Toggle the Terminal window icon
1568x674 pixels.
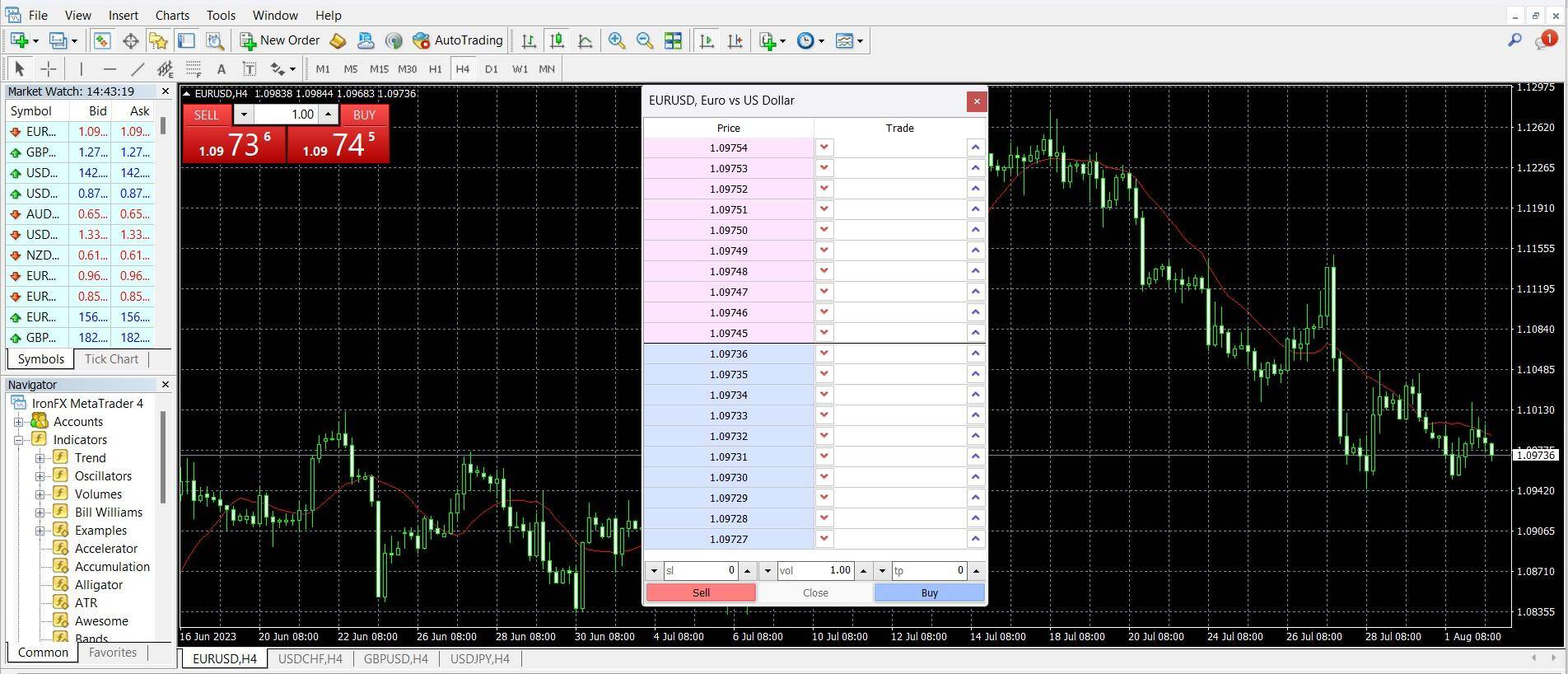click(186, 40)
